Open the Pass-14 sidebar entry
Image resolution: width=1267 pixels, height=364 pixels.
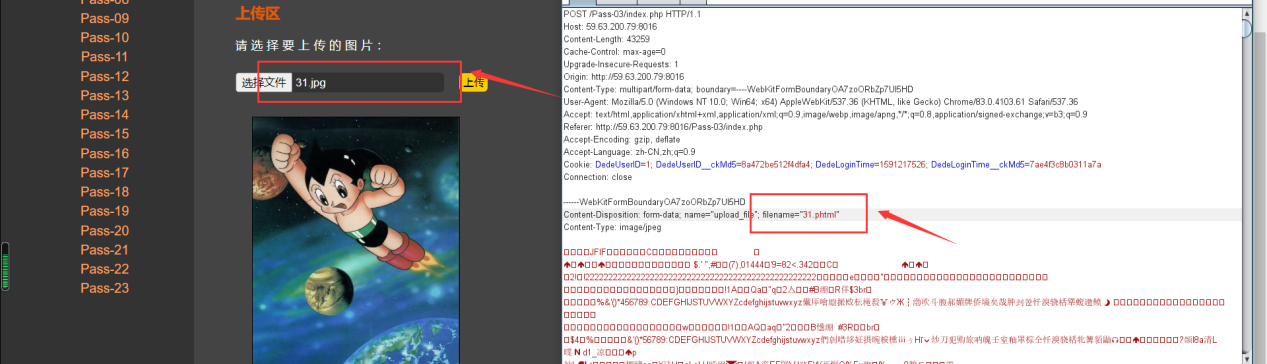coord(105,115)
